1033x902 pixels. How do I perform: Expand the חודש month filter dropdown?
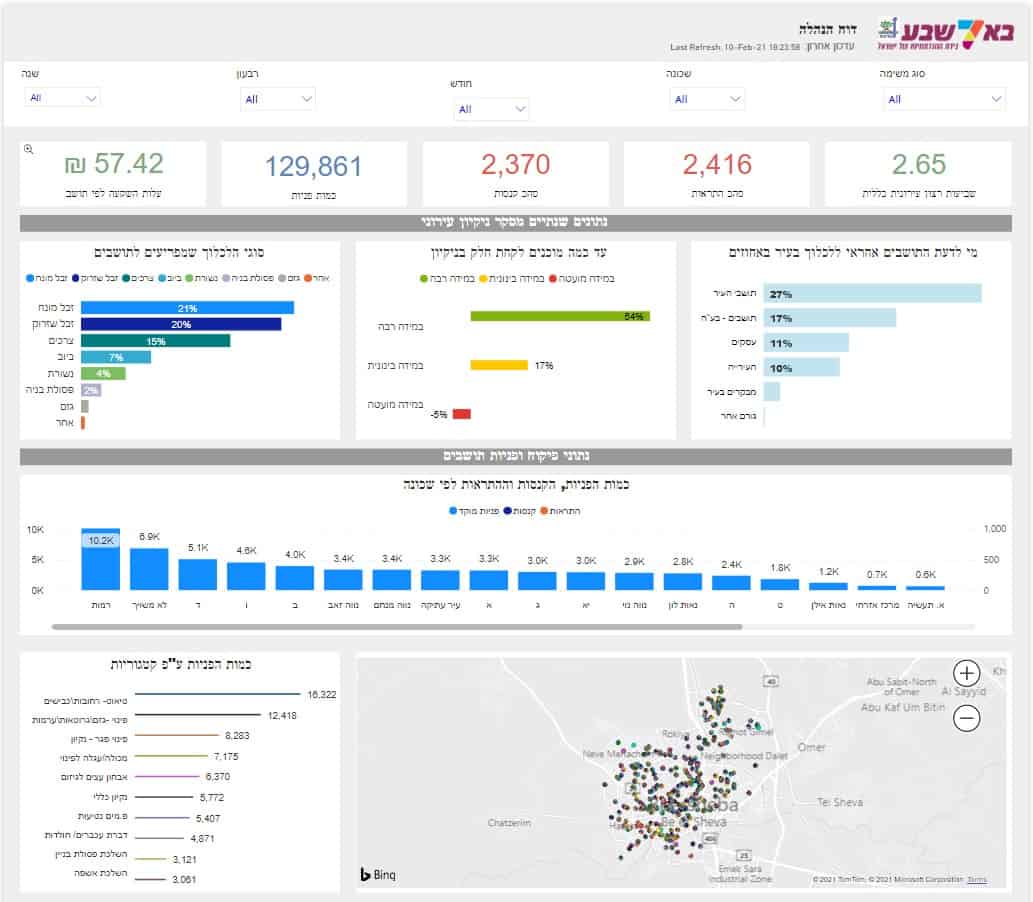coord(490,109)
